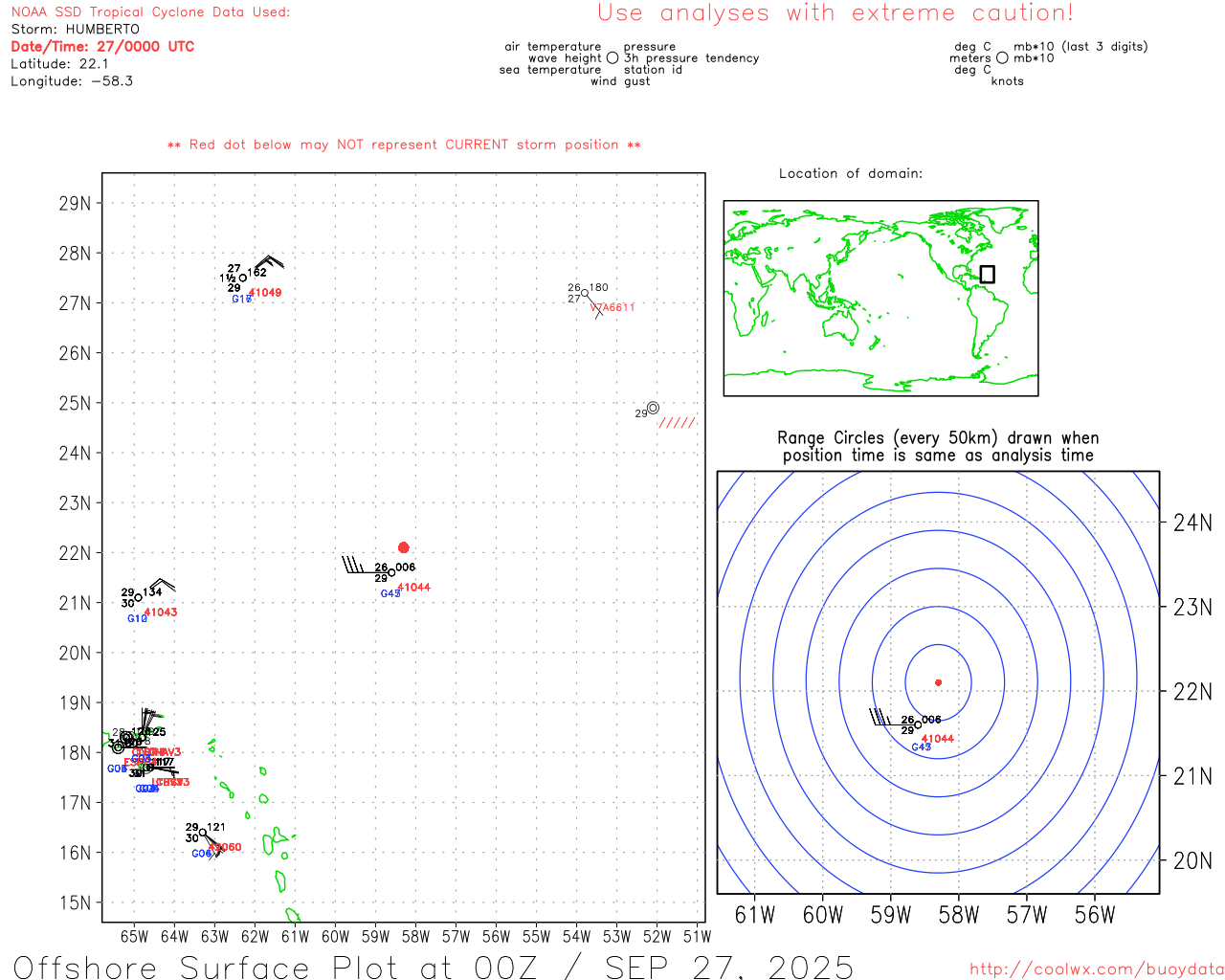Click the '3h pressure tendency' legend label
The height and width of the screenshot is (980, 1225).
point(692,58)
